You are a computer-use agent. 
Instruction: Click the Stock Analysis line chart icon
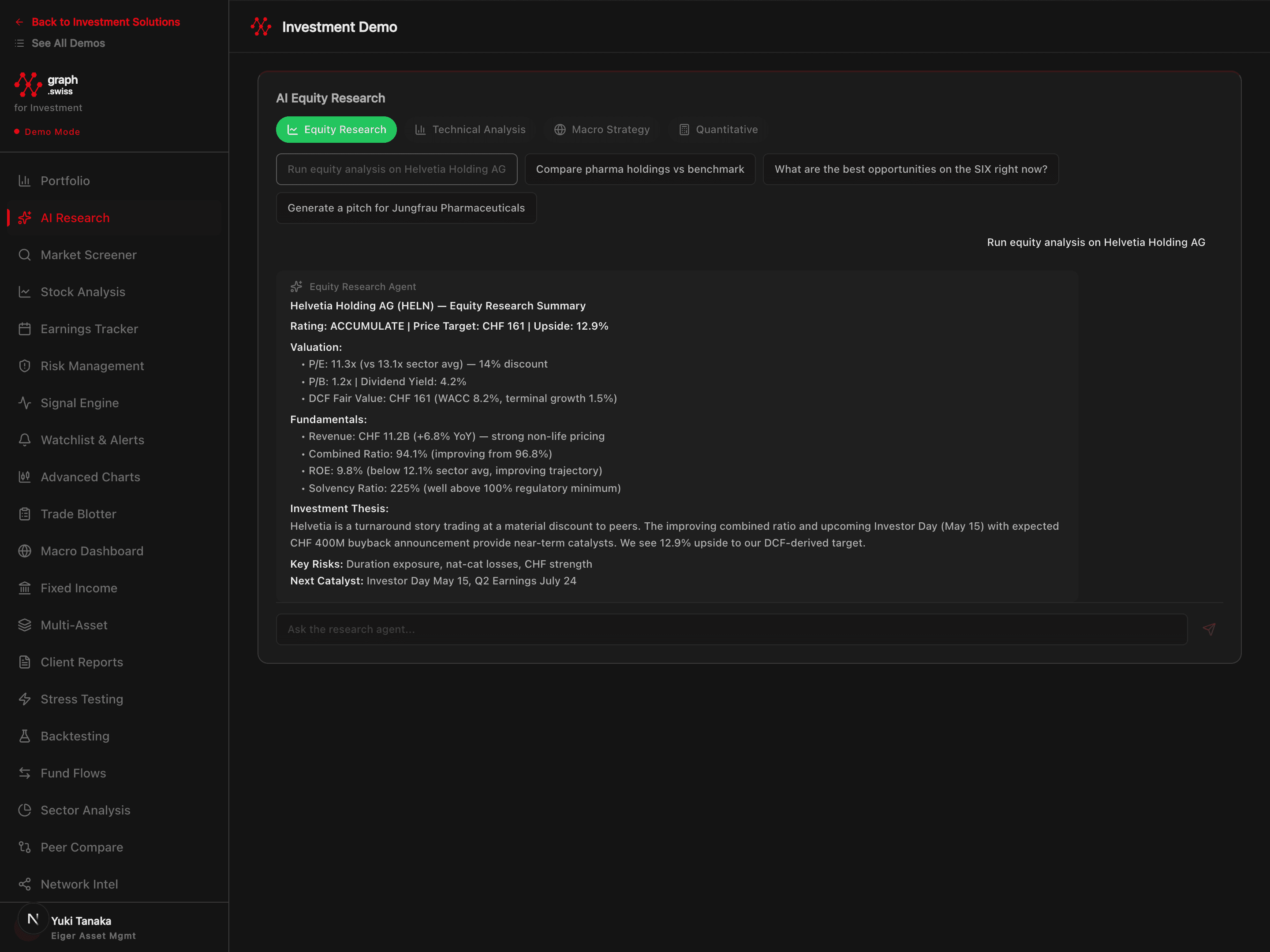point(24,292)
